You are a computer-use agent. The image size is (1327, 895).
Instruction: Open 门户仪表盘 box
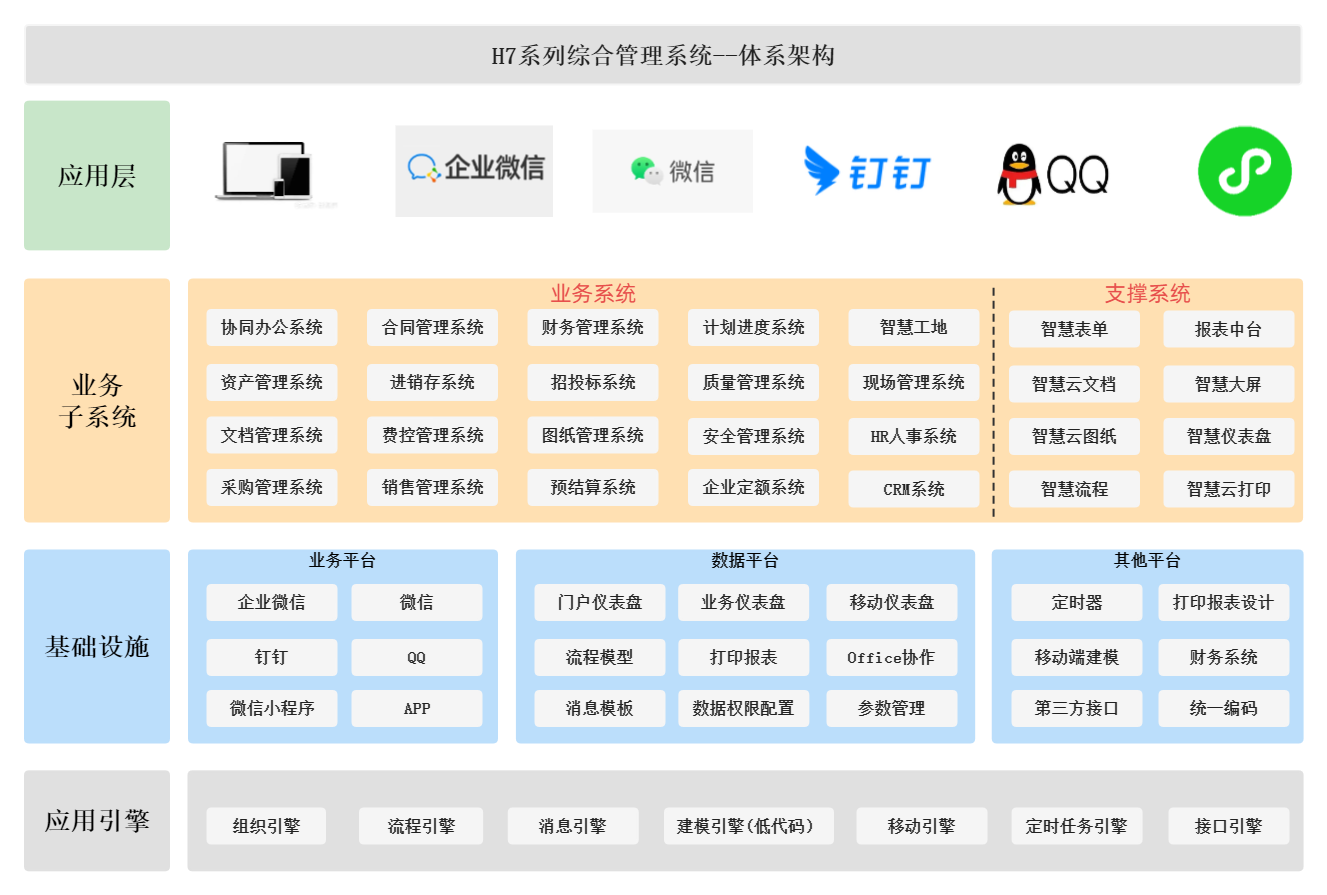point(600,603)
